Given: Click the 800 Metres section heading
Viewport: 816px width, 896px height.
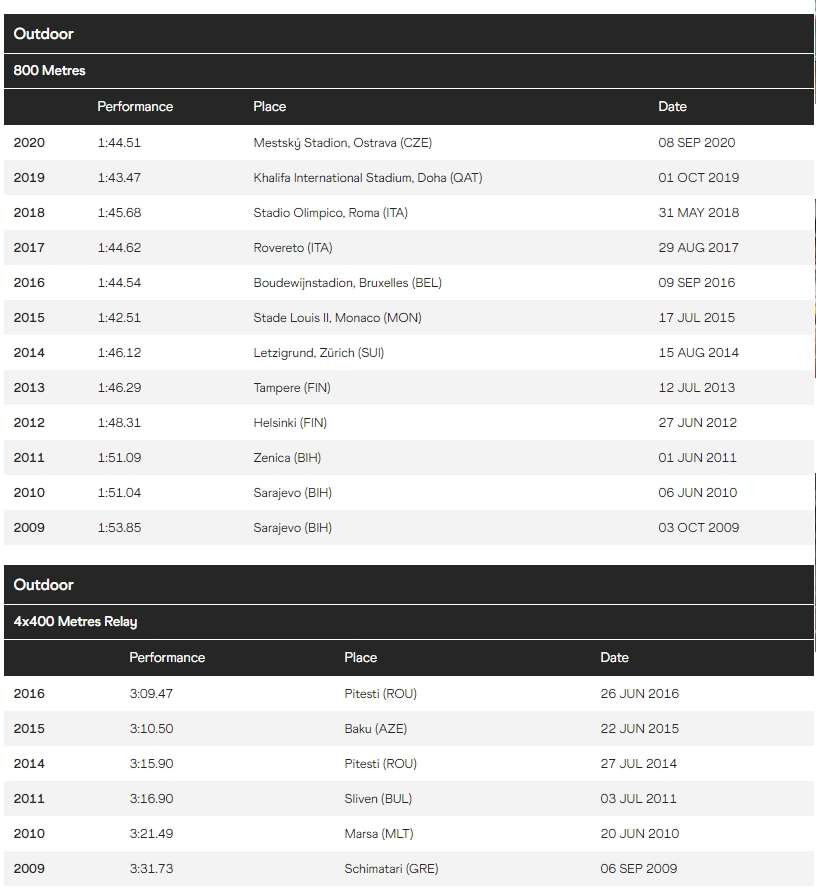Looking at the screenshot, I should [x=50, y=71].
